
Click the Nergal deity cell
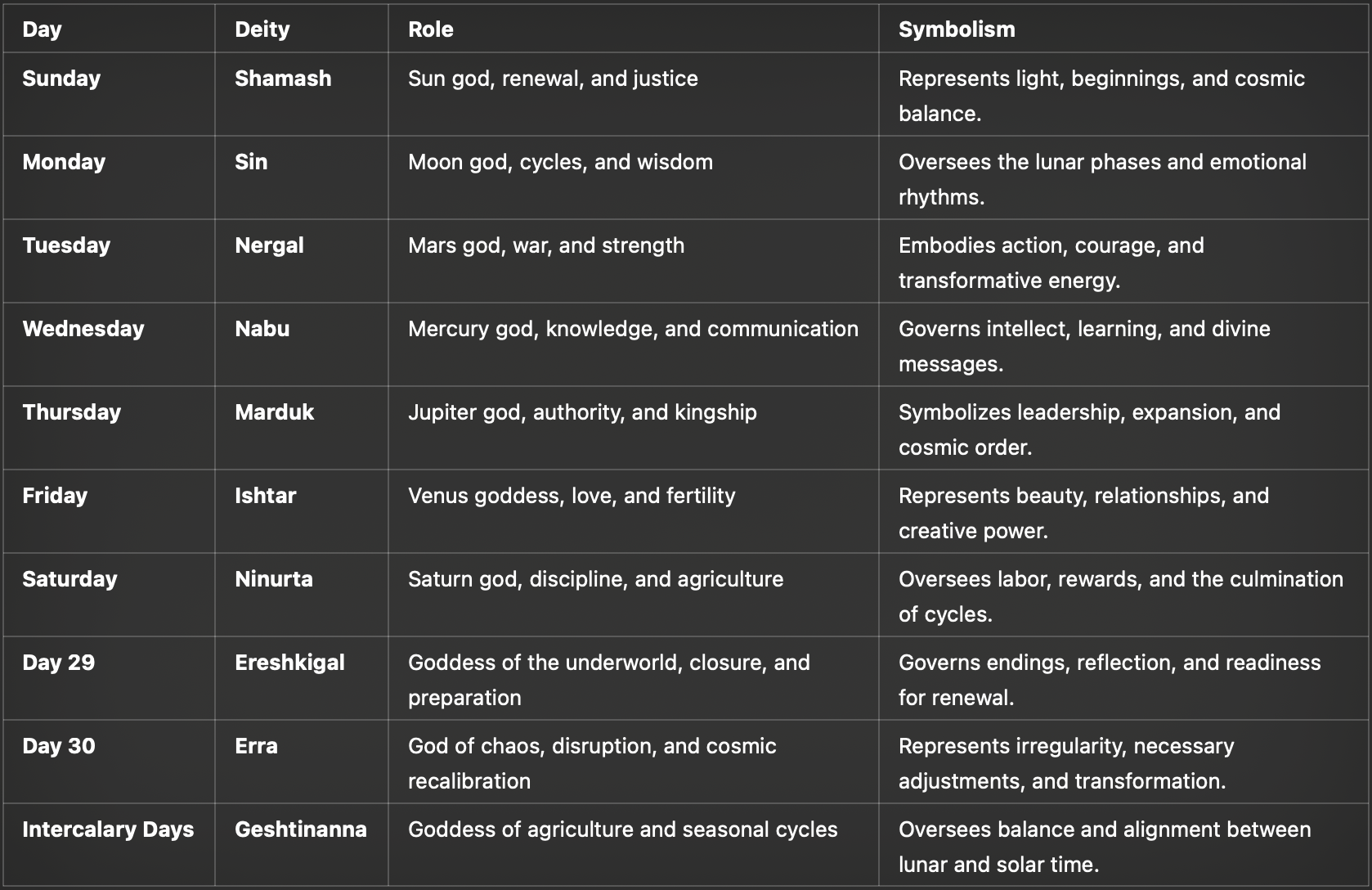pos(269,245)
